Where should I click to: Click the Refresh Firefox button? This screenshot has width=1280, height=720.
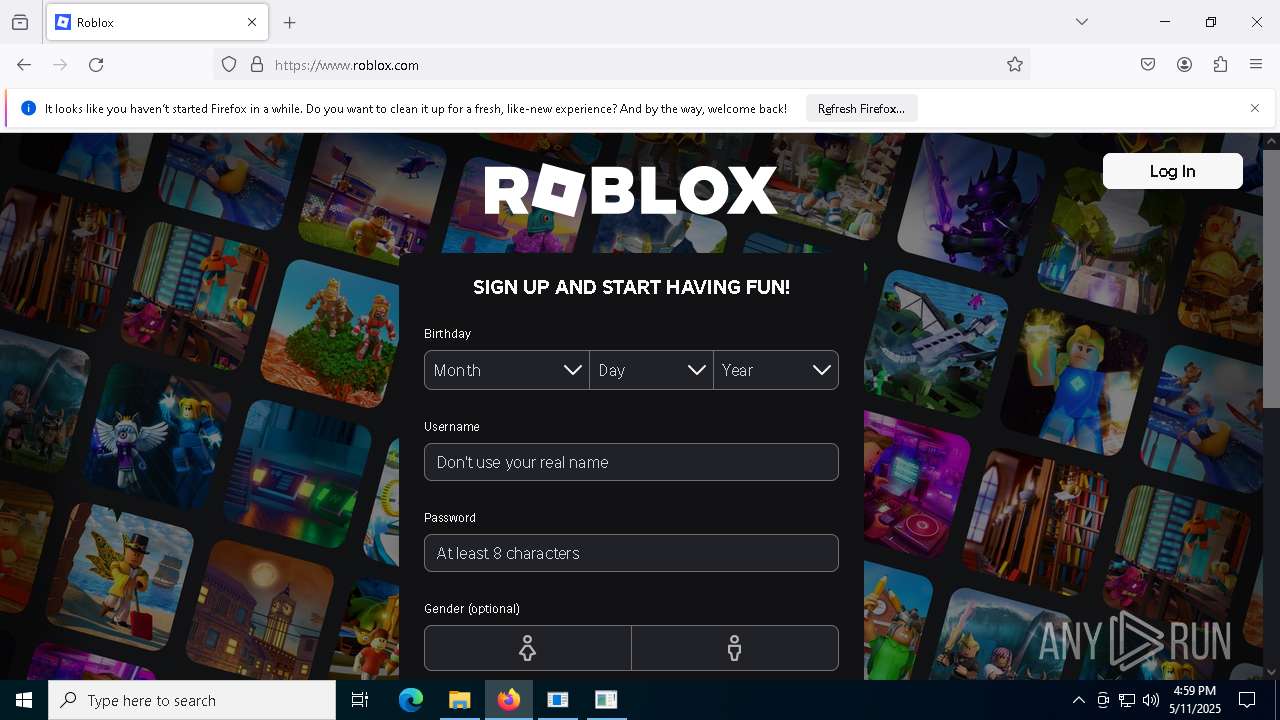tap(861, 108)
